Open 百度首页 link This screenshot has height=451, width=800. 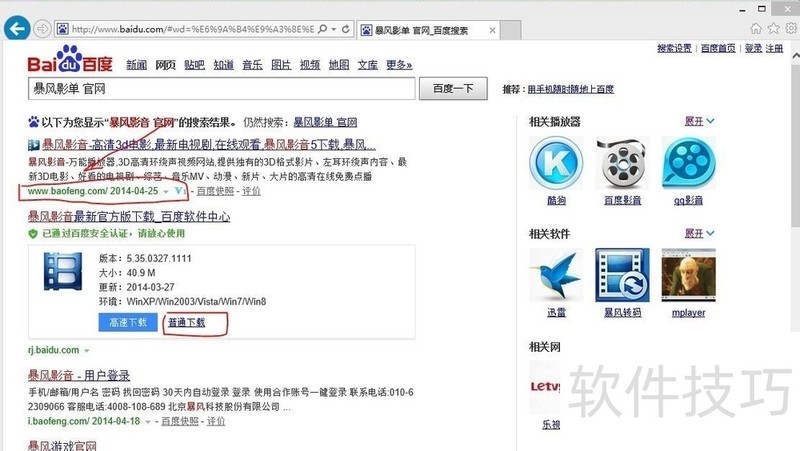pos(718,48)
